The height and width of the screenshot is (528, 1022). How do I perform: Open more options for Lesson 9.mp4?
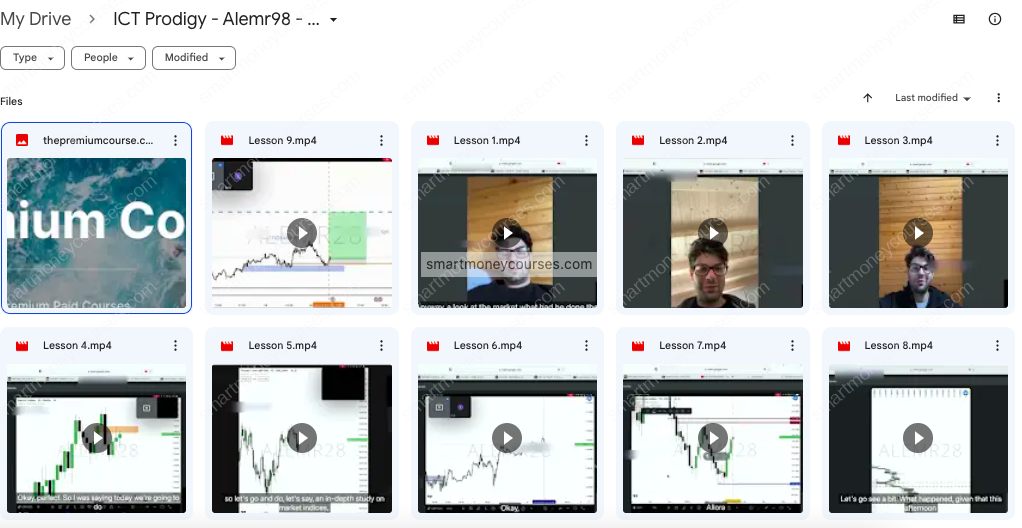point(381,141)
